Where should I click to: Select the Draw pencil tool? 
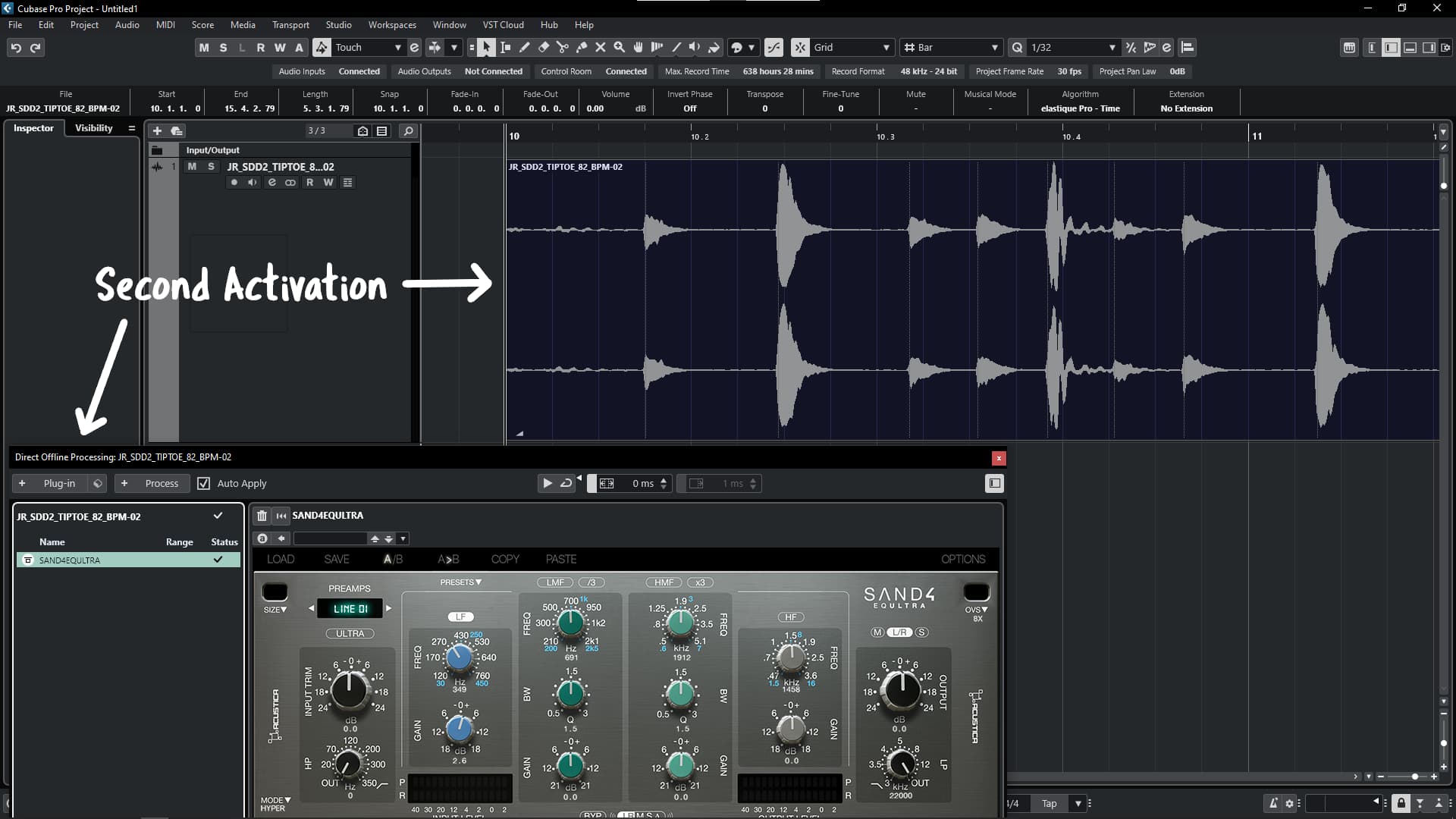(524, 47)
